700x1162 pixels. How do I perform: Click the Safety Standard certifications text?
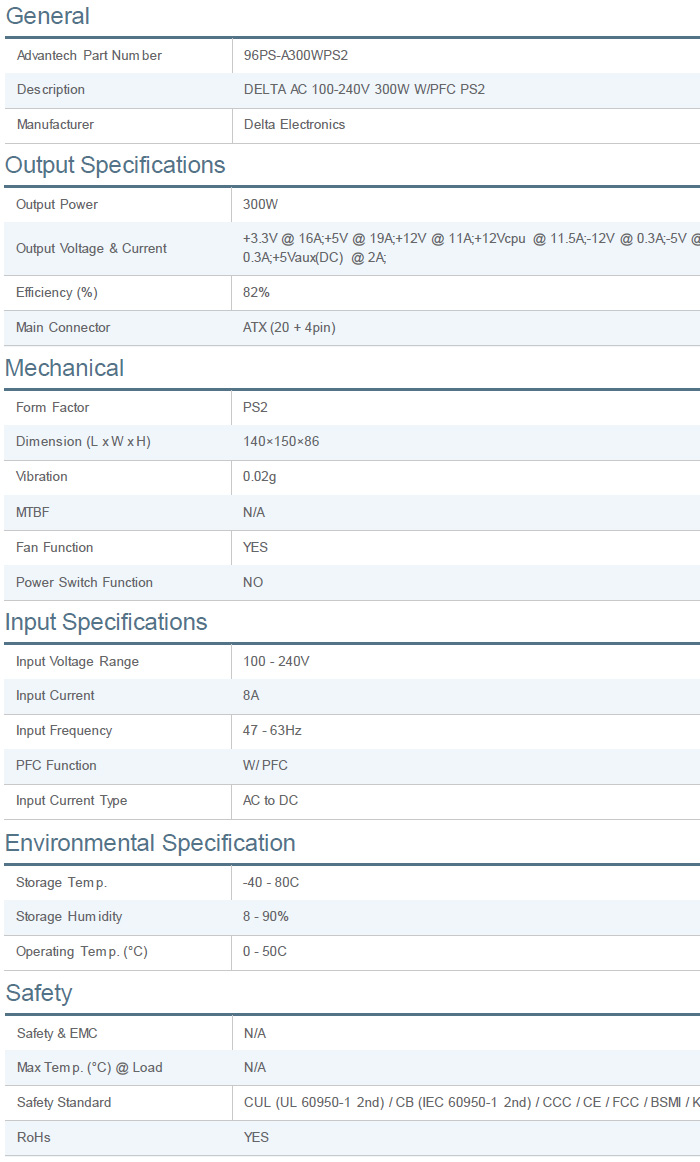coord(470,1103)
